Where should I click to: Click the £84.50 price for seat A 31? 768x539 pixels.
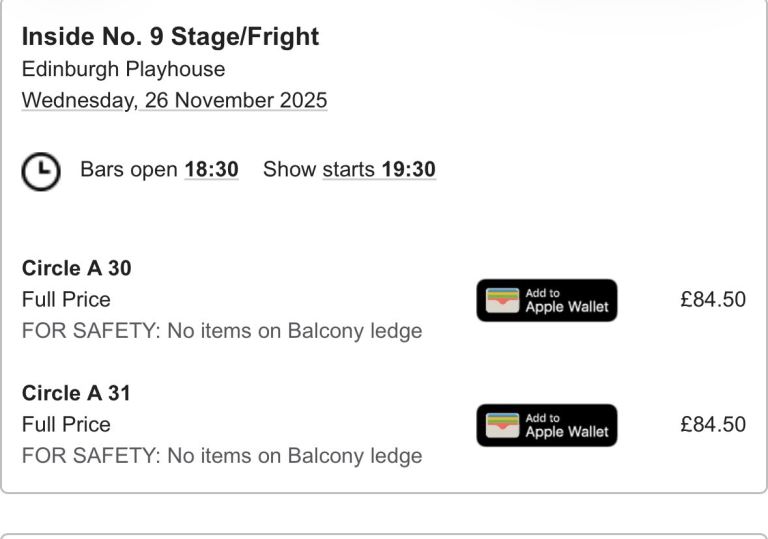pyautogui.click(x=712, y=425)
